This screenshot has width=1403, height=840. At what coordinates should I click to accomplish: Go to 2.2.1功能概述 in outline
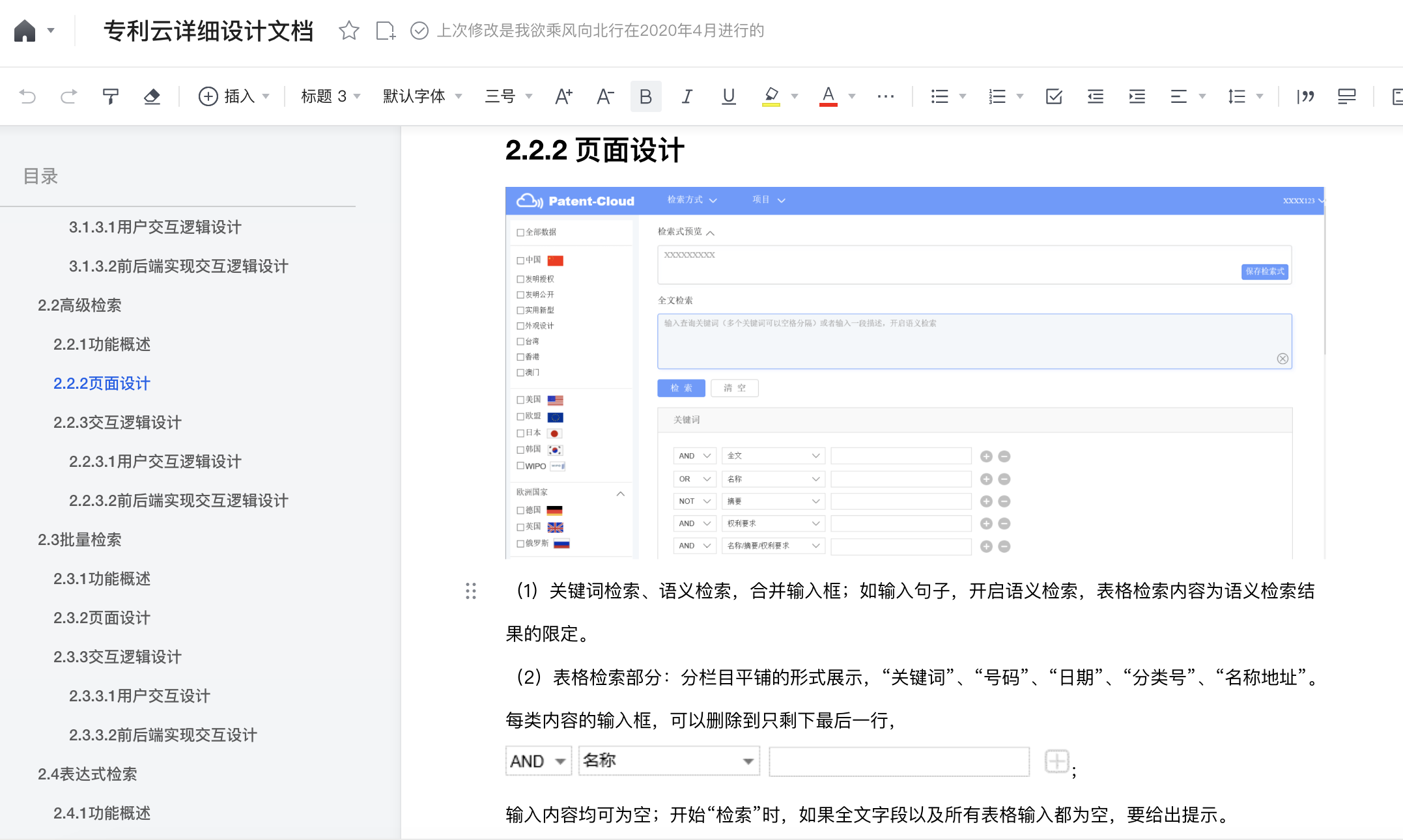[x=102, y=344]
